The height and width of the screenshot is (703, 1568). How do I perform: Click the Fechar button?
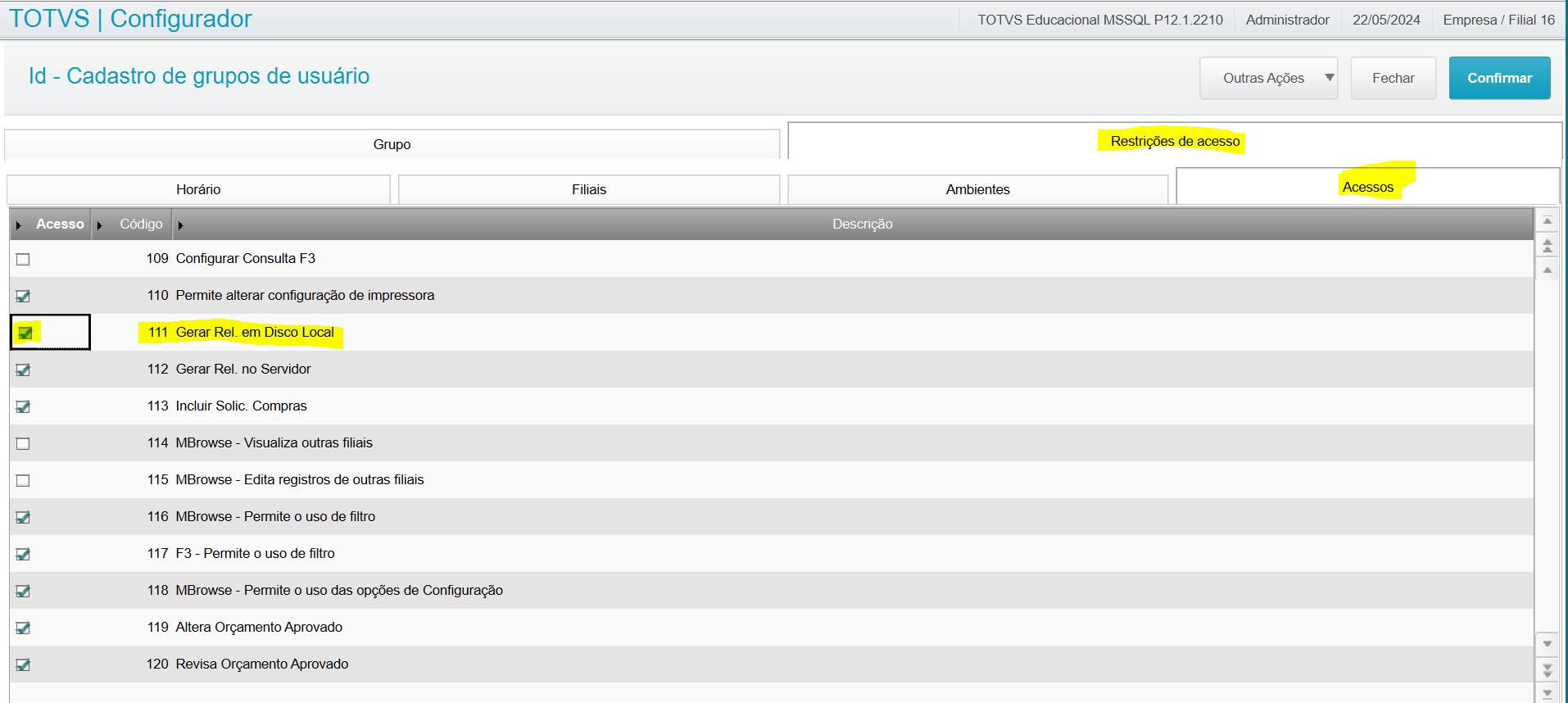pyautogui.click(x=1393, y=78)
